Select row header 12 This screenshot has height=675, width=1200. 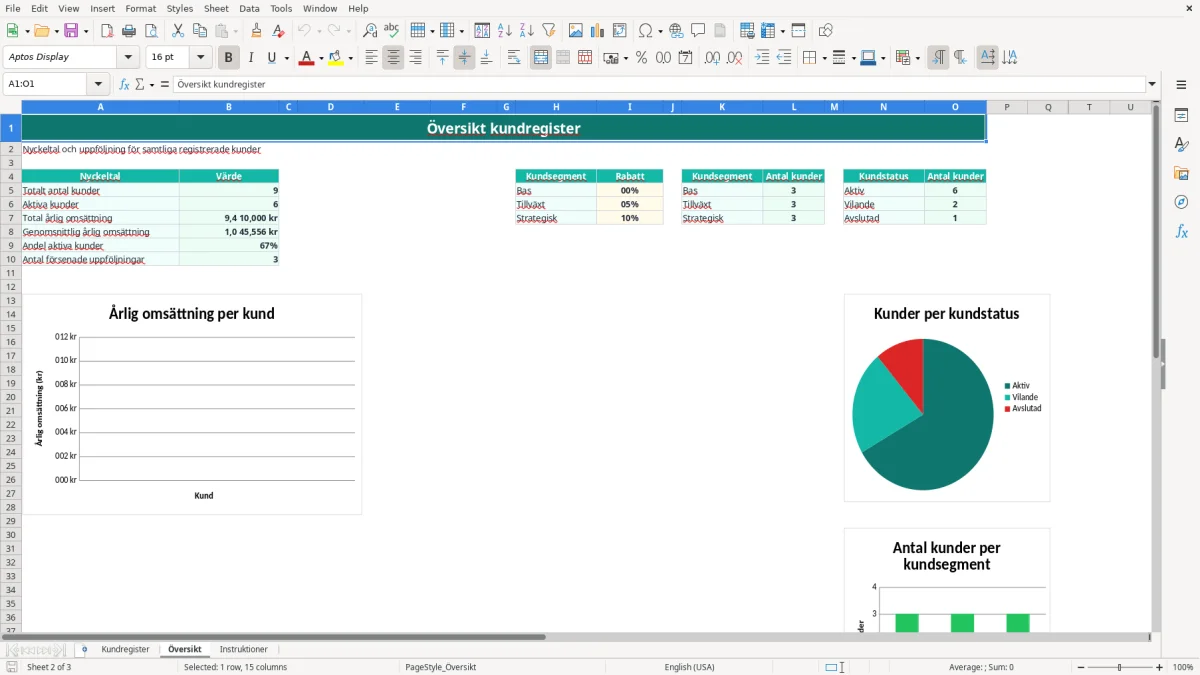click(x=10, y=287)
